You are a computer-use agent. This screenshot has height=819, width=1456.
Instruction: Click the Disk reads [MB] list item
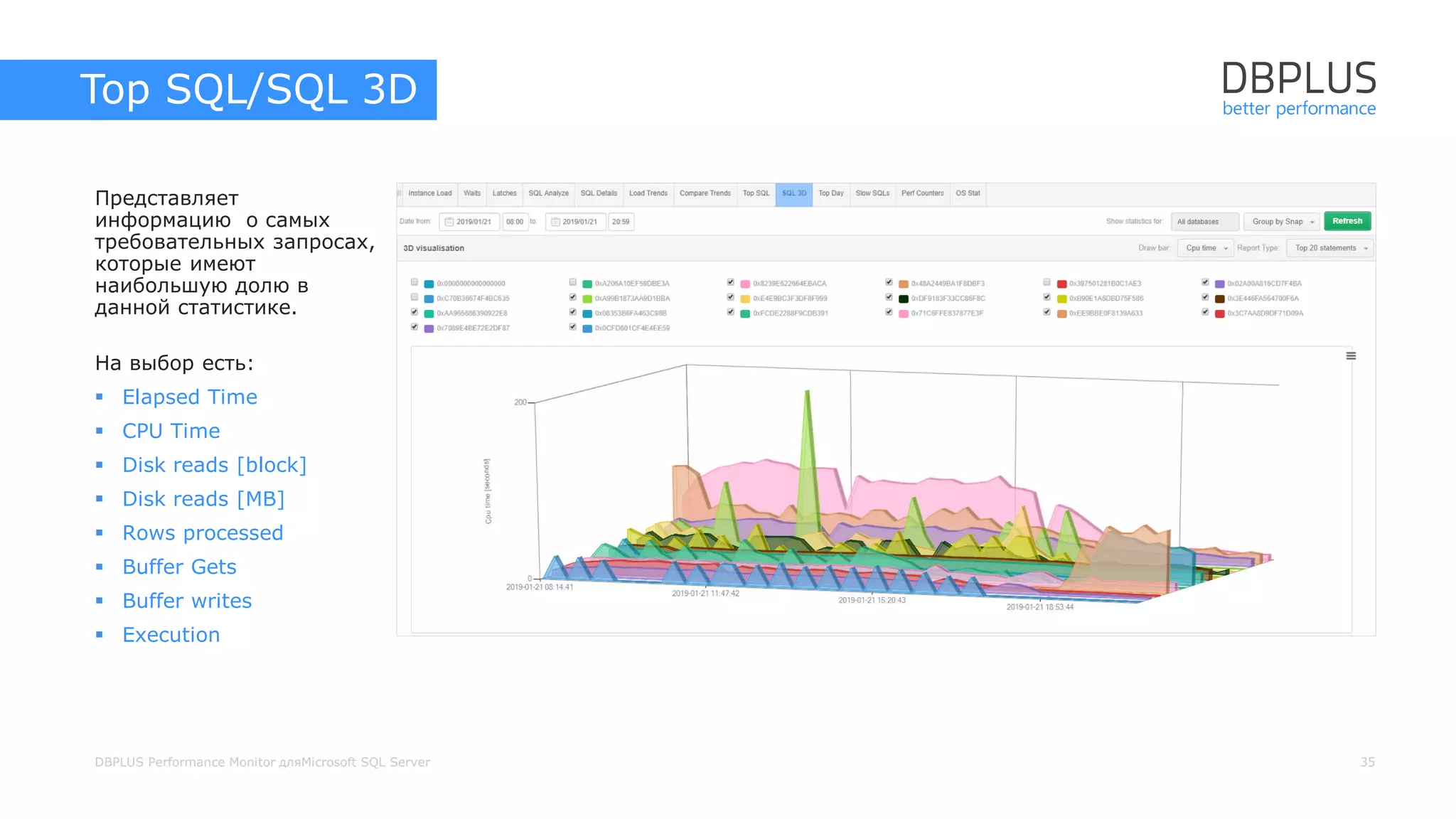click(203, 499)
